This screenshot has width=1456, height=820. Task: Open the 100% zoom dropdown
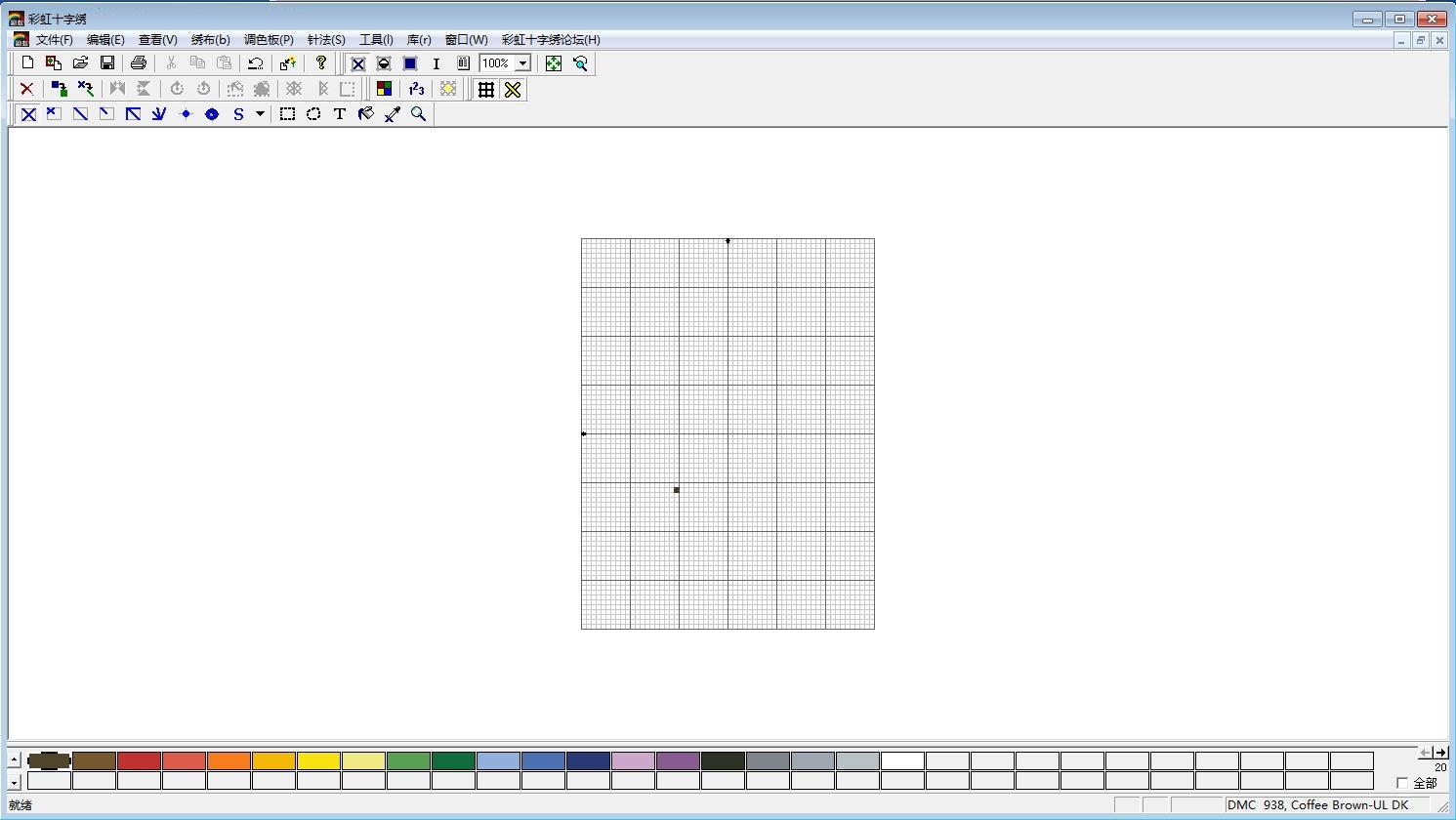point(523,63)
